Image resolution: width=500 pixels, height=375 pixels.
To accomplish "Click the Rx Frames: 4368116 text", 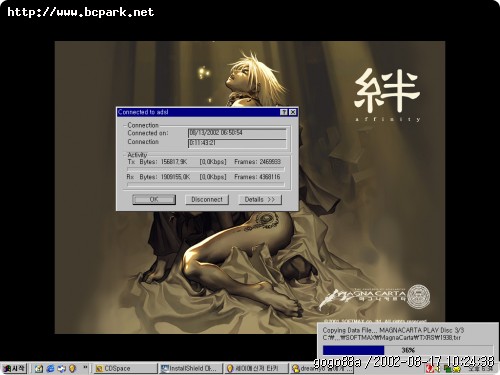I will pyautogui.click(x=257, y=177).
